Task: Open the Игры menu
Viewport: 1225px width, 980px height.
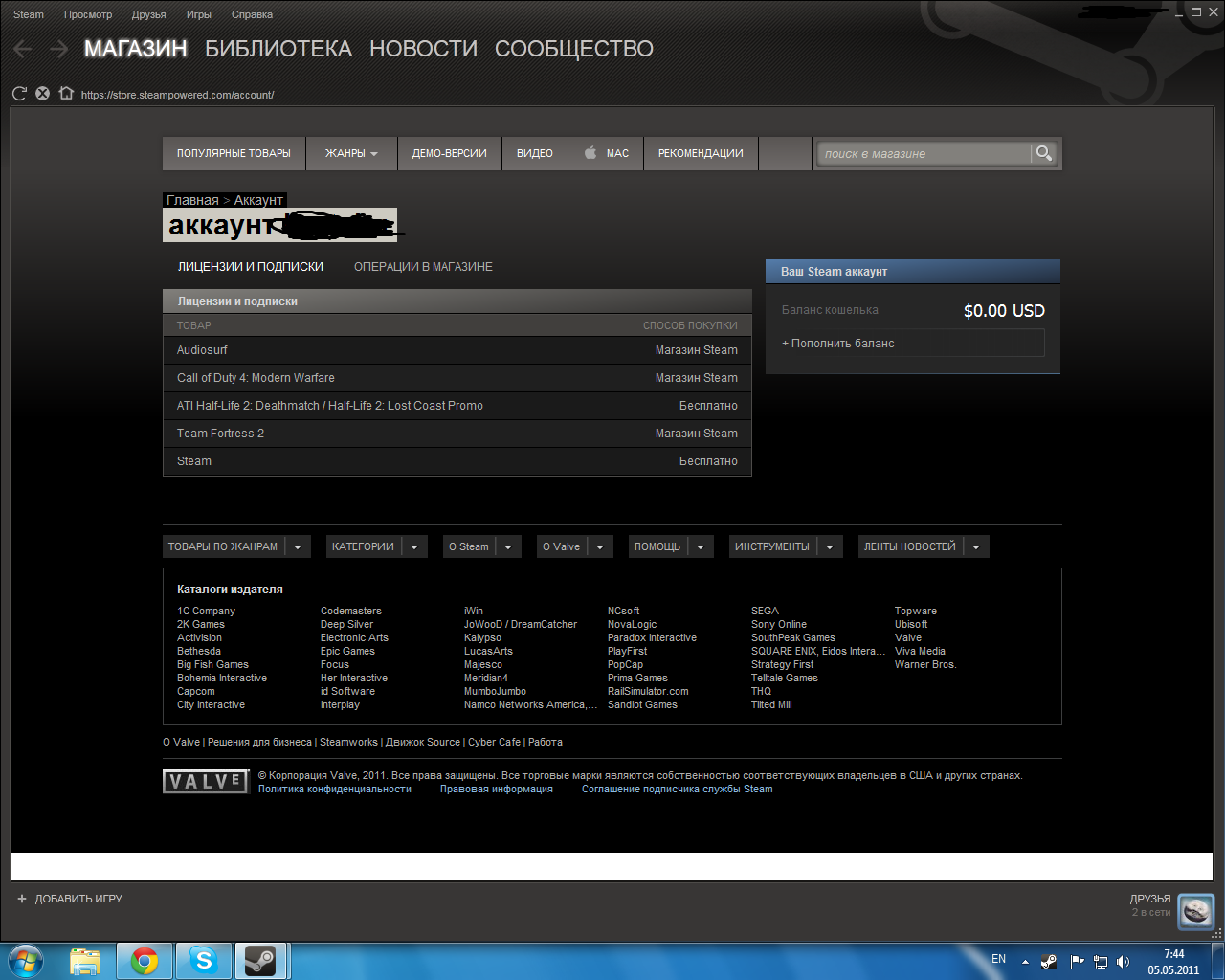Action: click(199, 14)
